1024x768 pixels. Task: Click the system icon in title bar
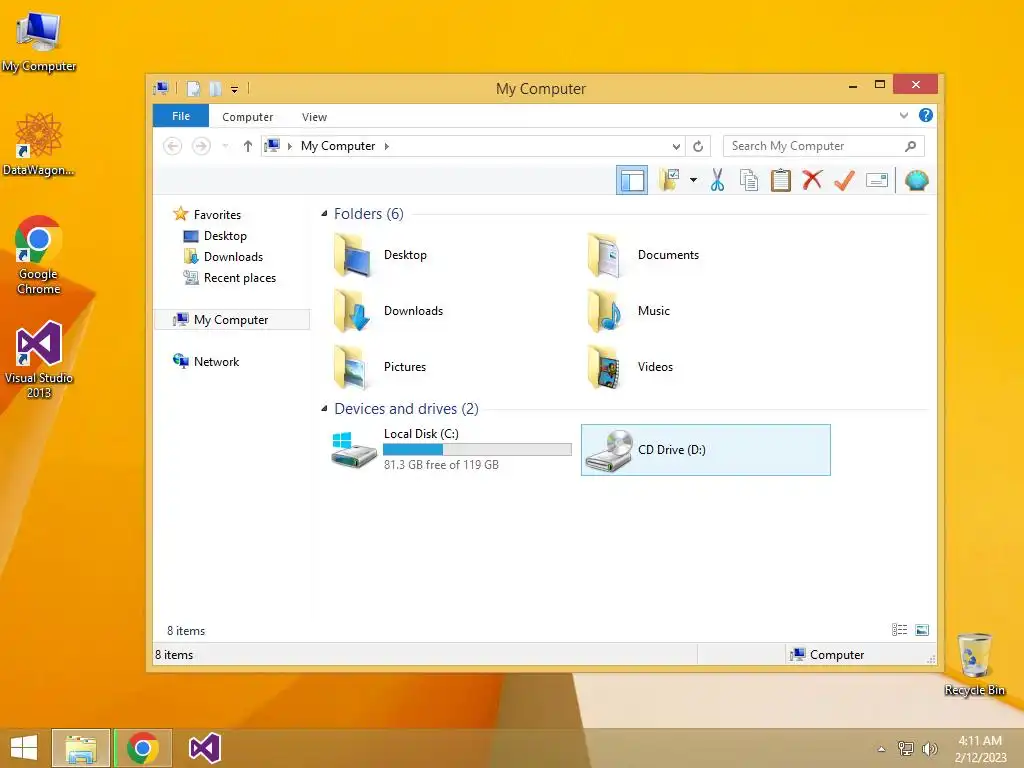[x=161, y=88]
